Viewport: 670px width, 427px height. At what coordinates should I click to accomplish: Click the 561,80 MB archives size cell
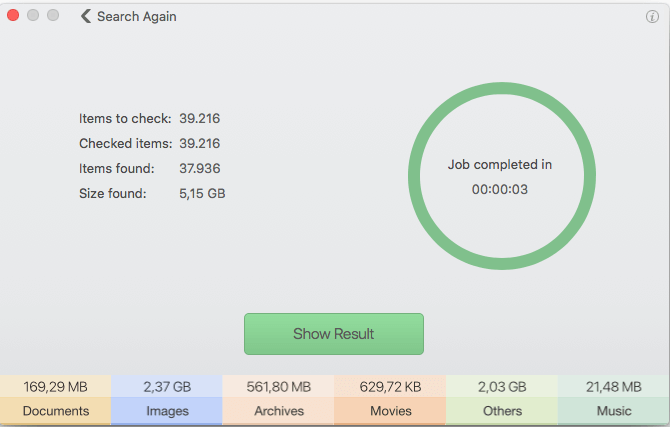point(278,386)
